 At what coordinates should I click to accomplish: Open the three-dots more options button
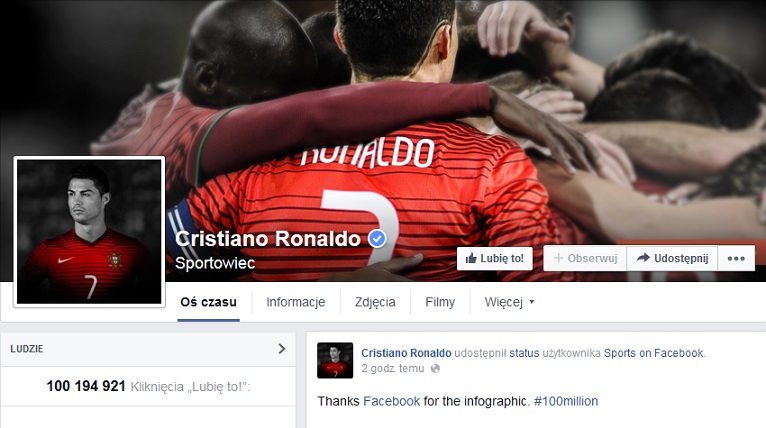[736, 258]
